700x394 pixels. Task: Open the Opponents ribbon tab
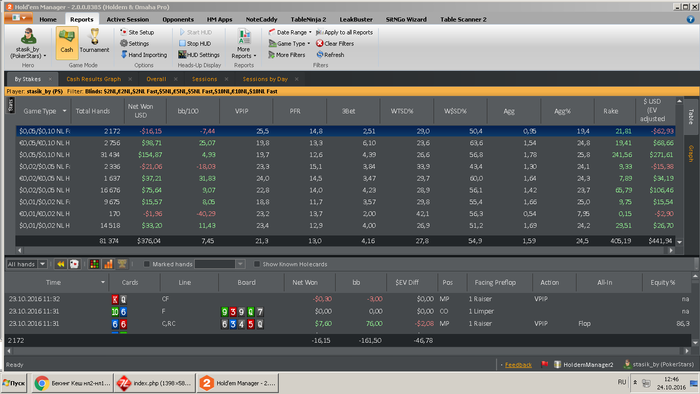178,20
